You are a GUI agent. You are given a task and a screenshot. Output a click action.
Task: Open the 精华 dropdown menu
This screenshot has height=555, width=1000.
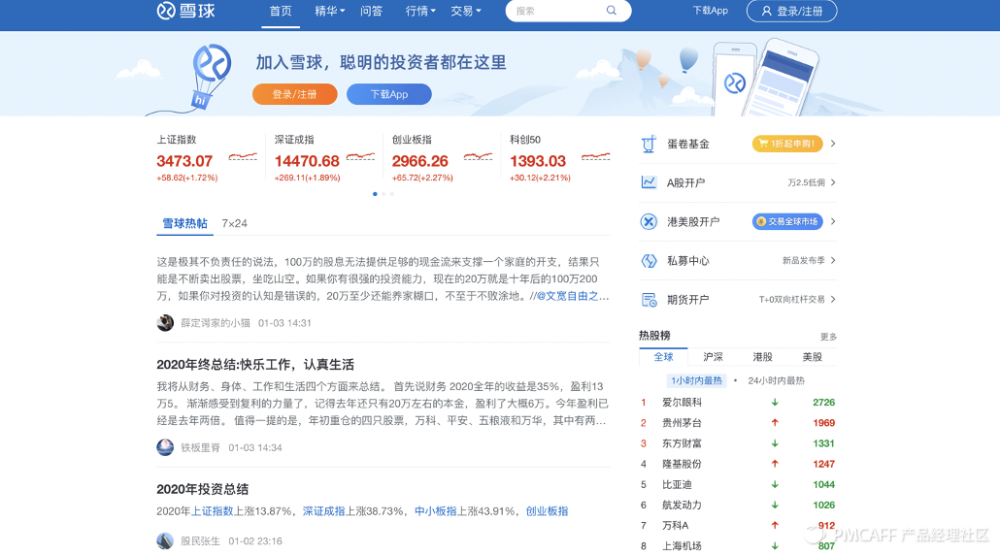329,11
